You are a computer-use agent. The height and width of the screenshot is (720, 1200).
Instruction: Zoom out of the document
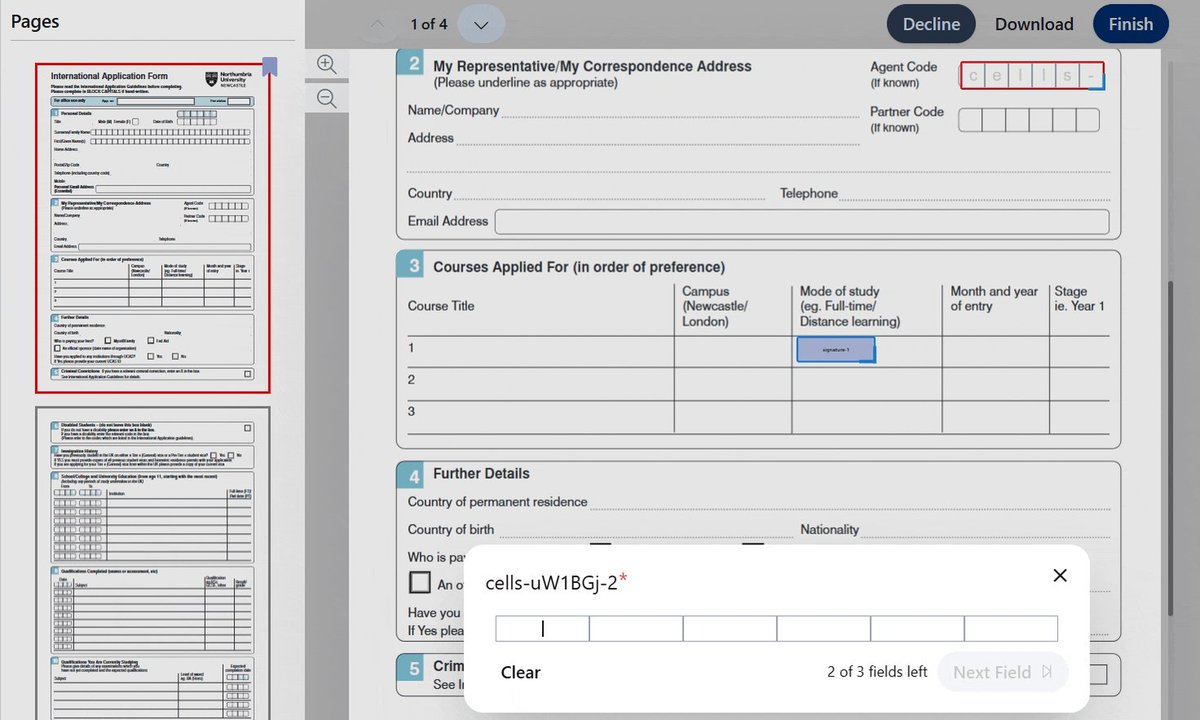click(326, 97)
